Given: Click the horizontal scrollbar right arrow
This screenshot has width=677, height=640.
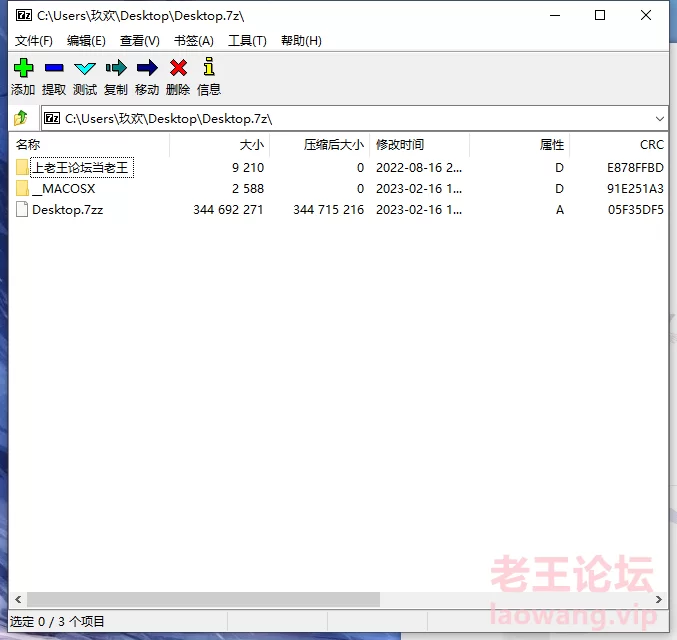Looking at the screenshot, I should (658, 599).
